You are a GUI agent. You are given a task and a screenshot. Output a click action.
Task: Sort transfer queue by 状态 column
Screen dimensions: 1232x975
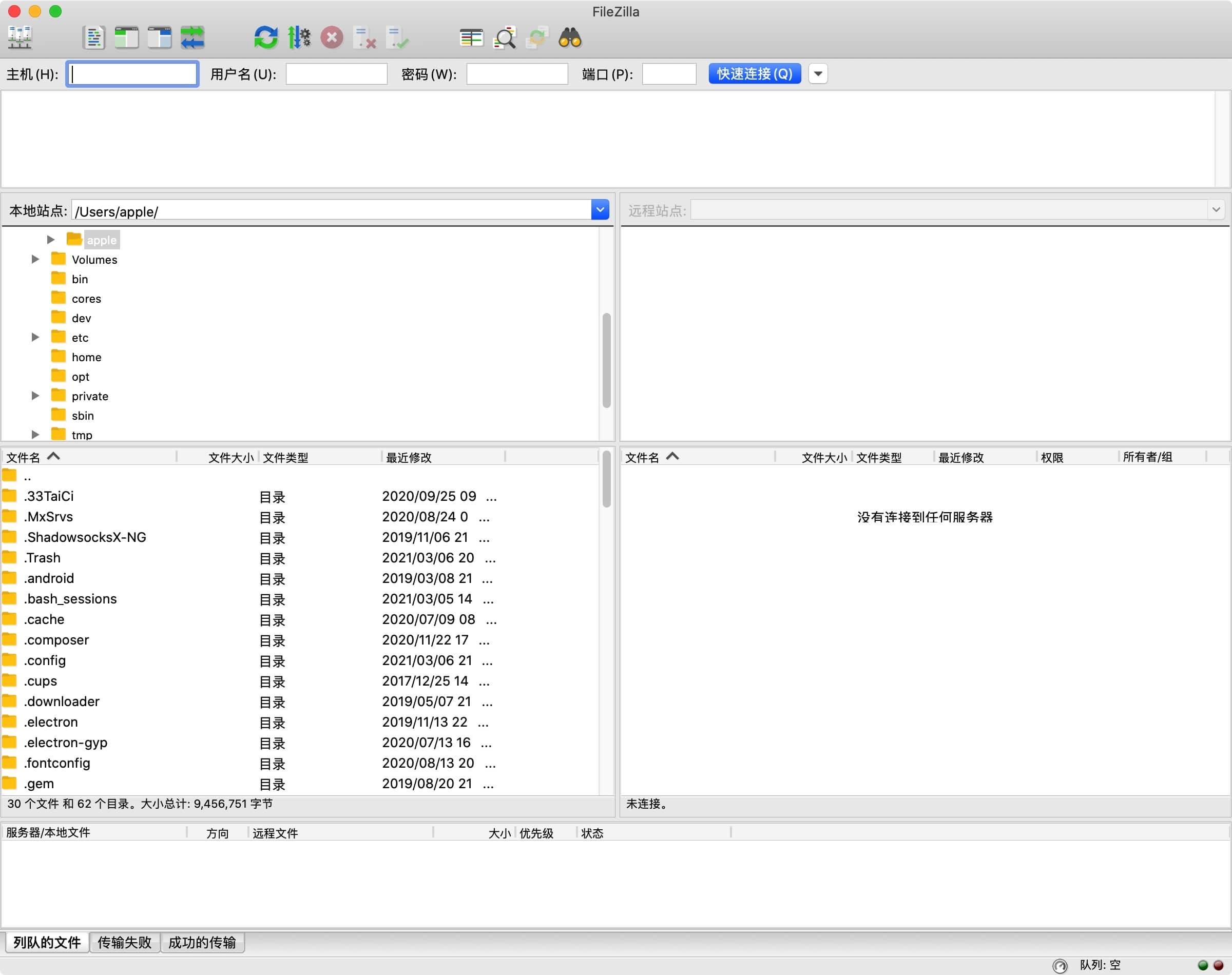click(653, 833)
